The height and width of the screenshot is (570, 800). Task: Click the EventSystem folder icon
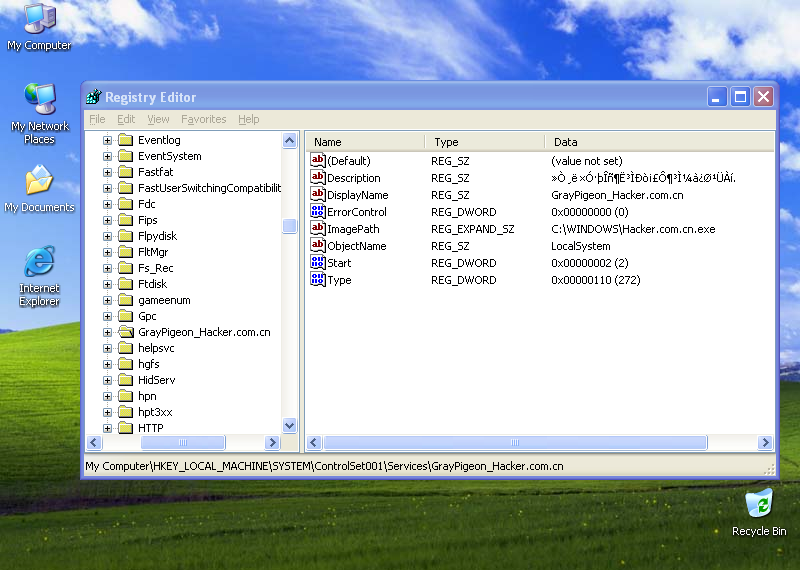(126, 156)
